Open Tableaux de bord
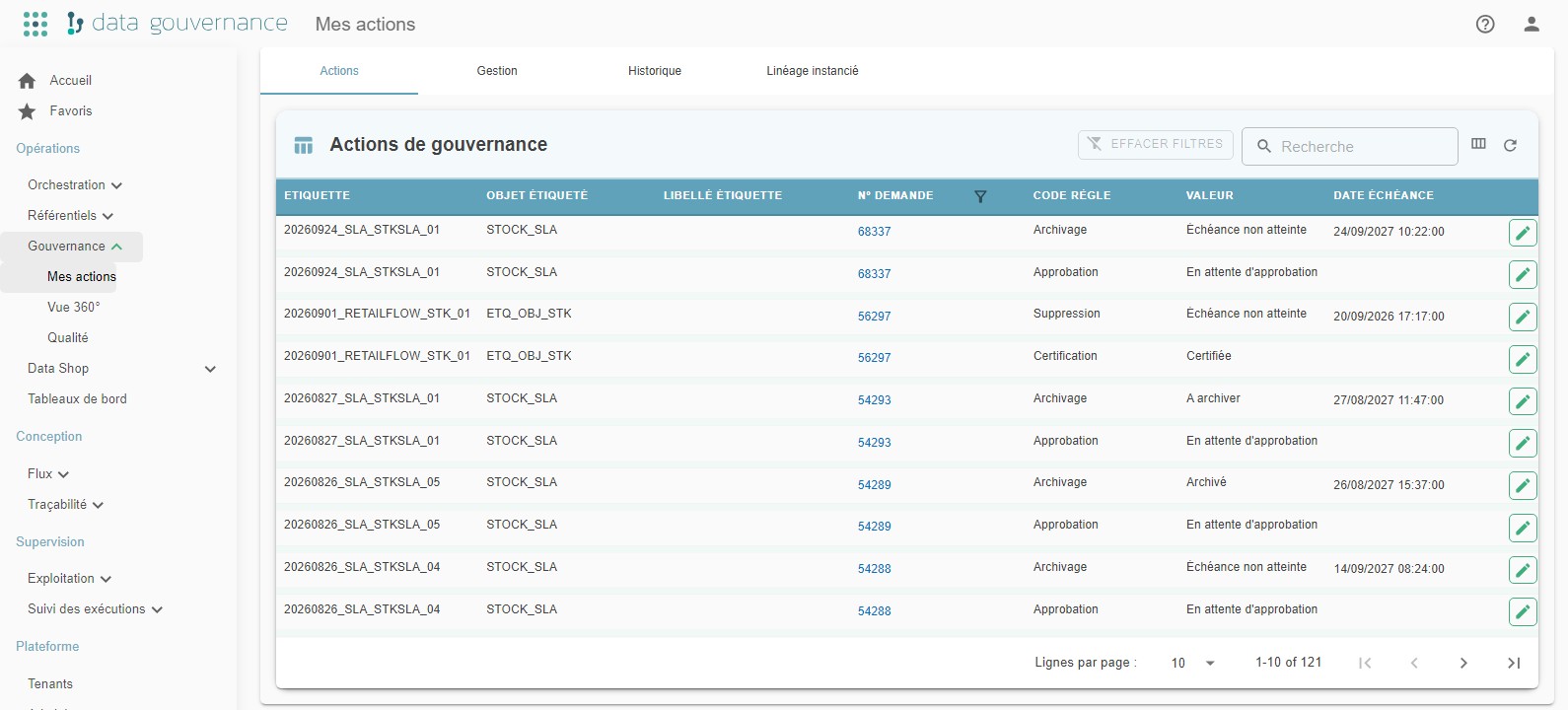 pyautogui.click(x=77, y=399)
